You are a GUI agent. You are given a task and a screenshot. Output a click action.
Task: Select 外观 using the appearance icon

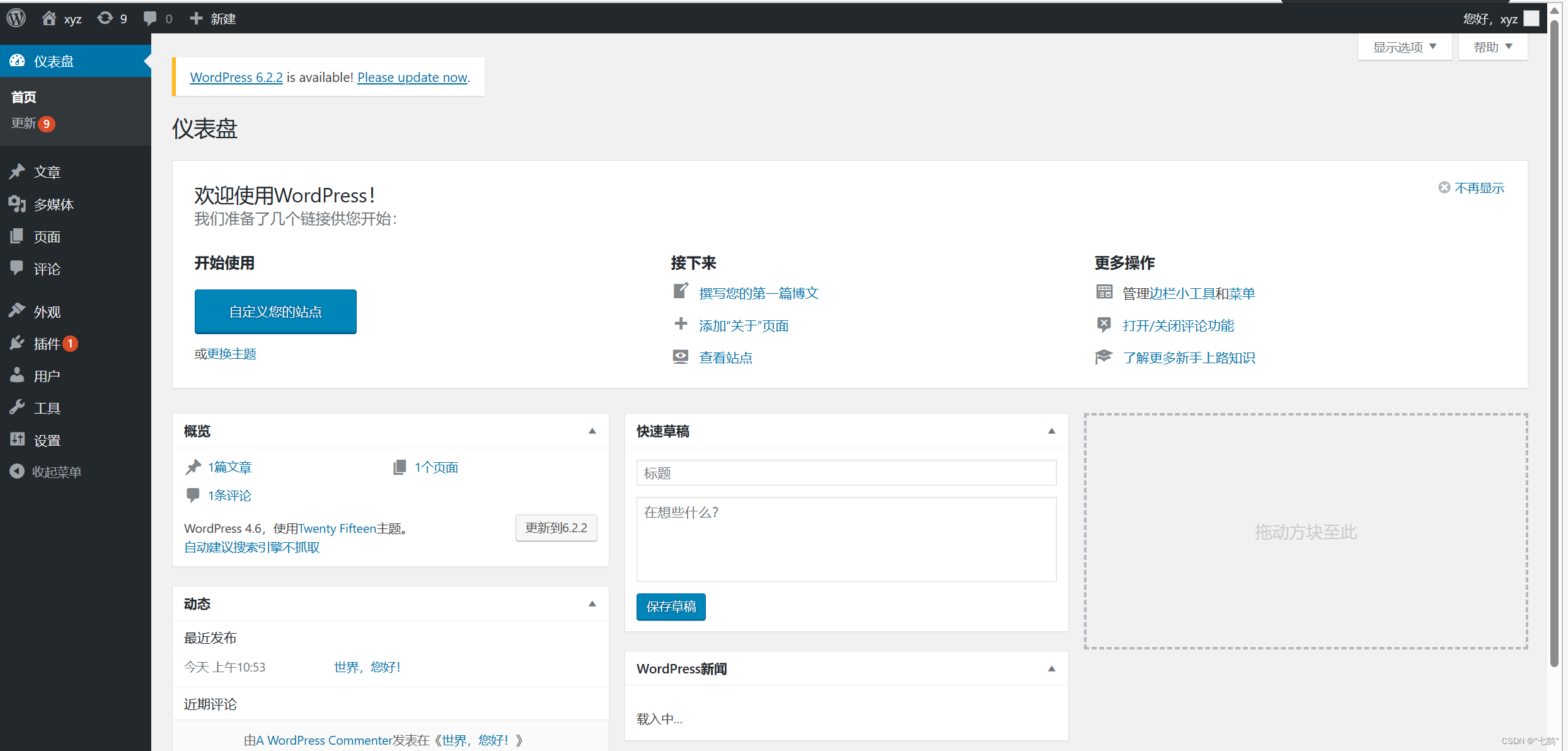click(18, 310)
